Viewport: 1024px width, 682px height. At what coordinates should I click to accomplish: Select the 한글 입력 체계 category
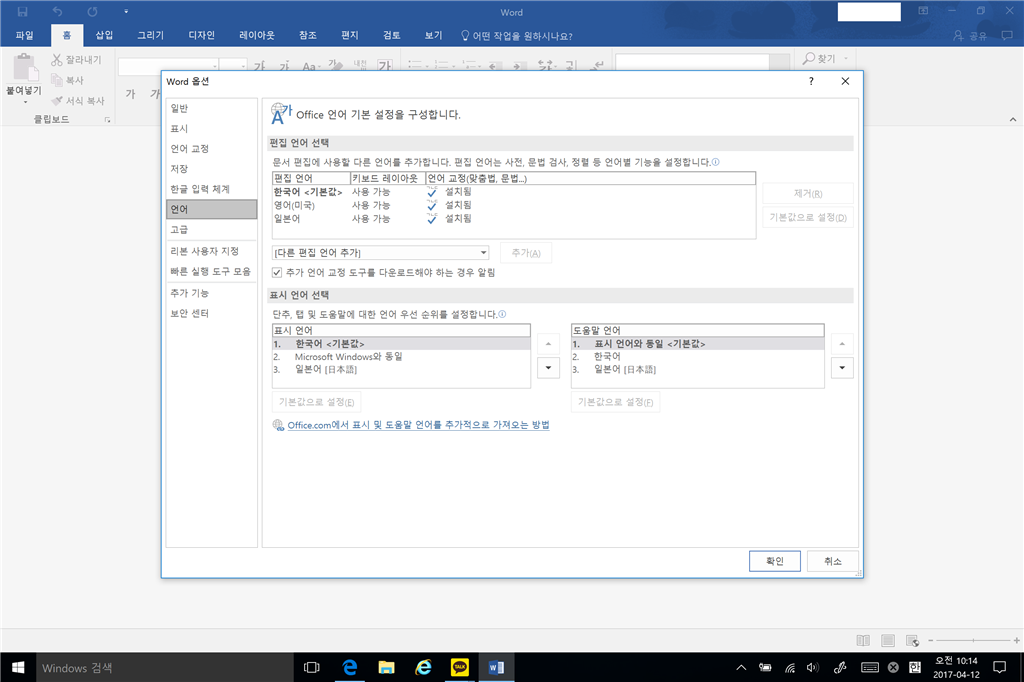click(x=212, y=189)
